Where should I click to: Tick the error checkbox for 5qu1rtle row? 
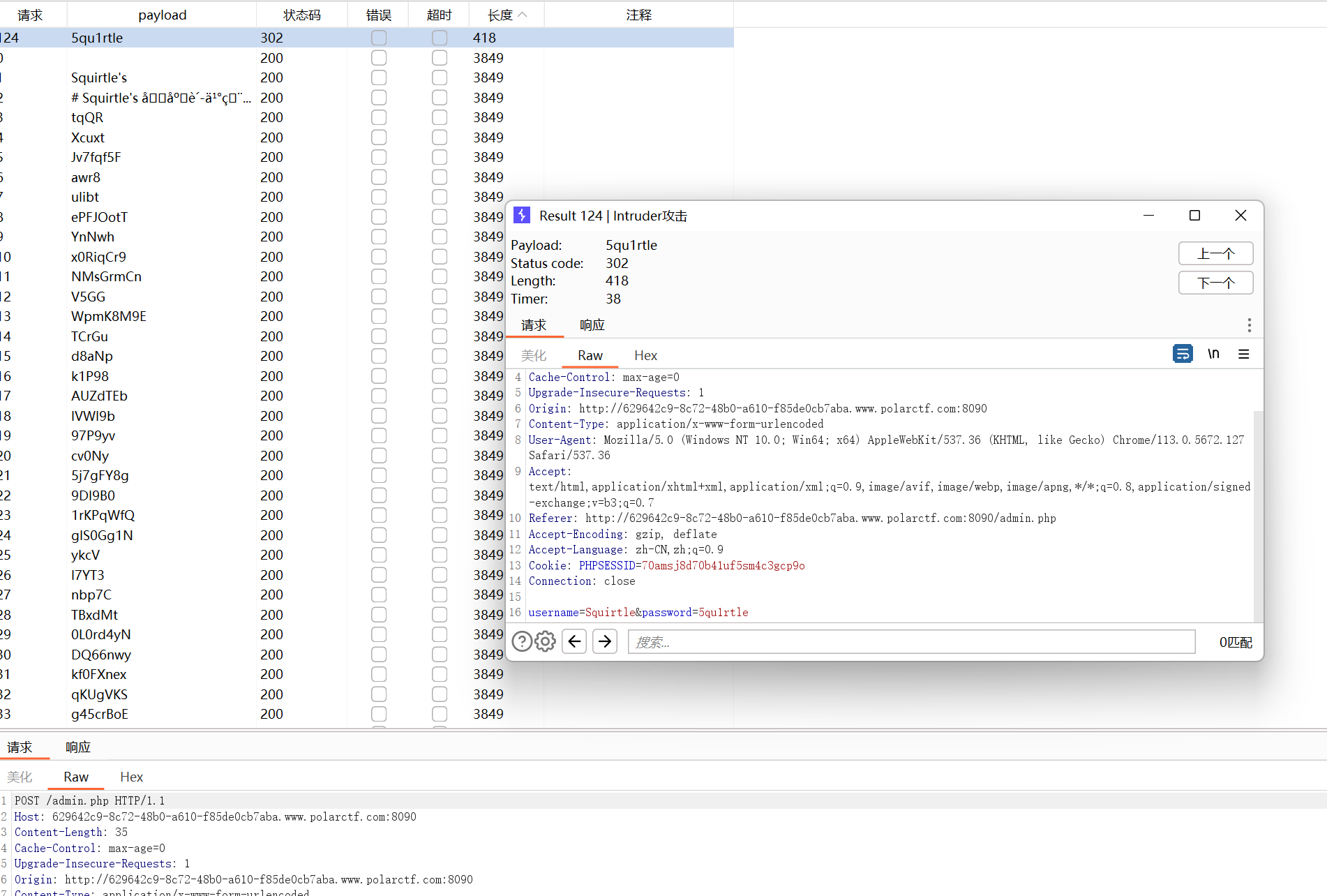(x=379, y=38)
